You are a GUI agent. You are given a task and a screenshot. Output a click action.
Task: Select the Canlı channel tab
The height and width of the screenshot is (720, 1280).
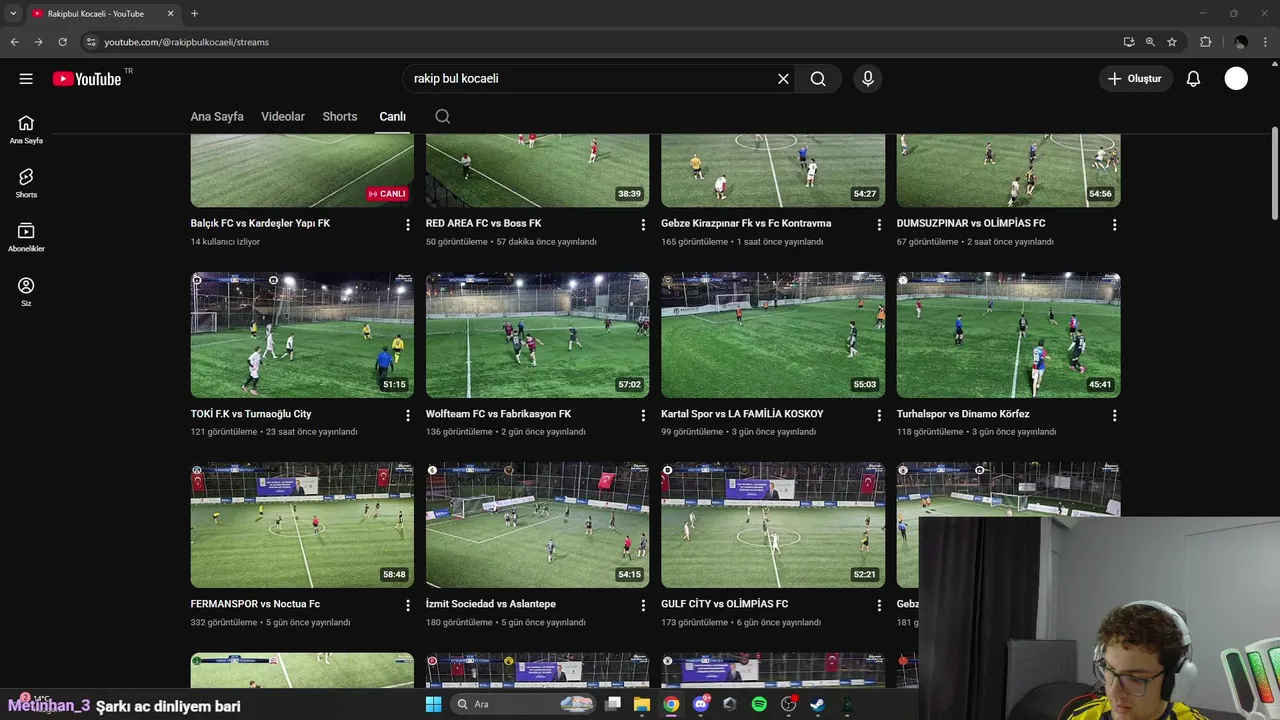point(392,116)
